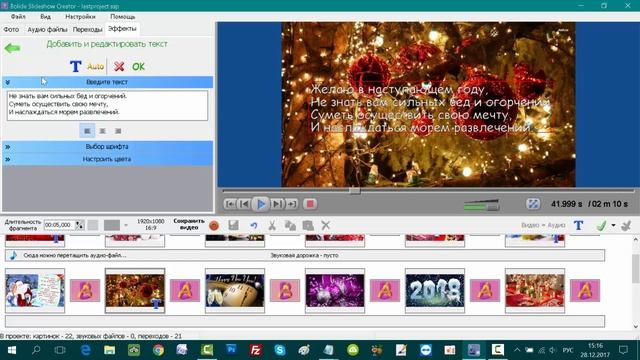The width and height of the screenshot is (640, 360).
Task: Select the 2018 slide thumbnail
Action: coord(435,291)
